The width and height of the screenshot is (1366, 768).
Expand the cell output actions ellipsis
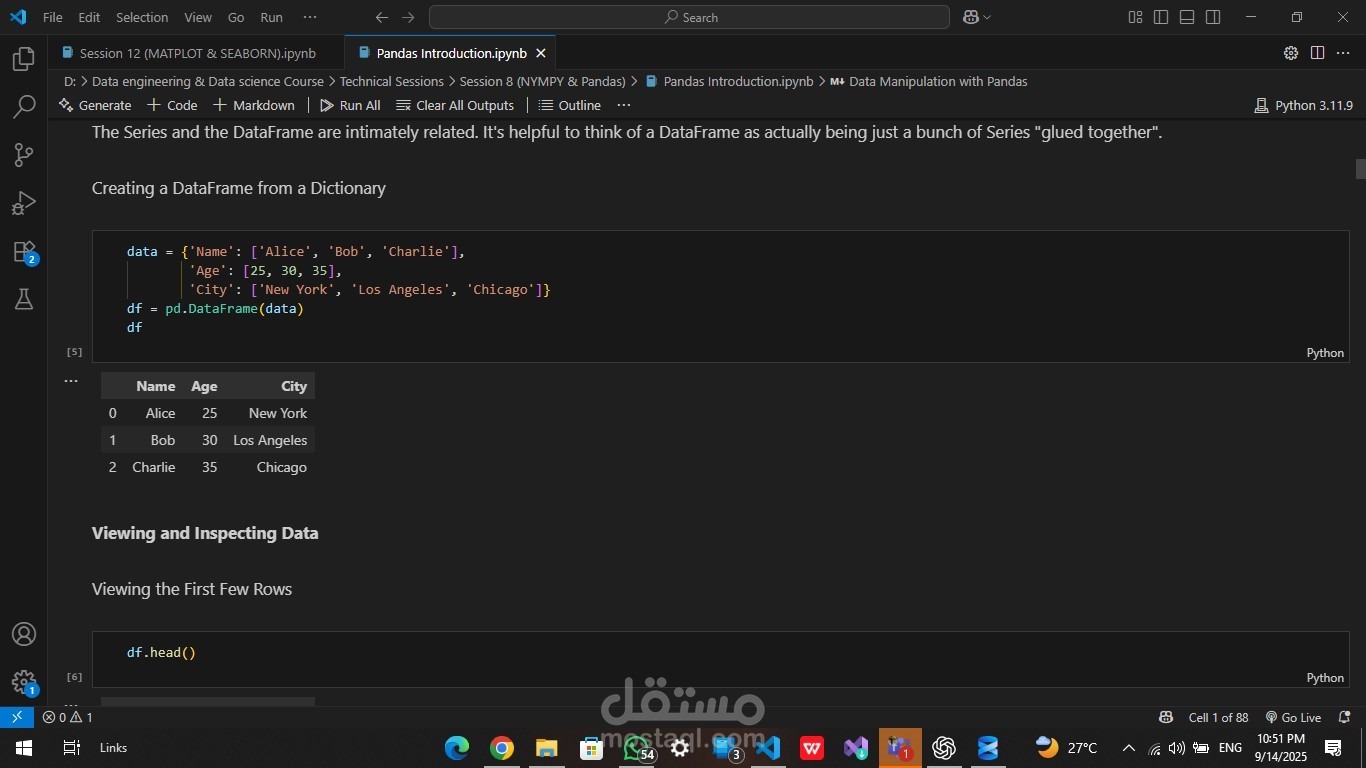(71, 381)
